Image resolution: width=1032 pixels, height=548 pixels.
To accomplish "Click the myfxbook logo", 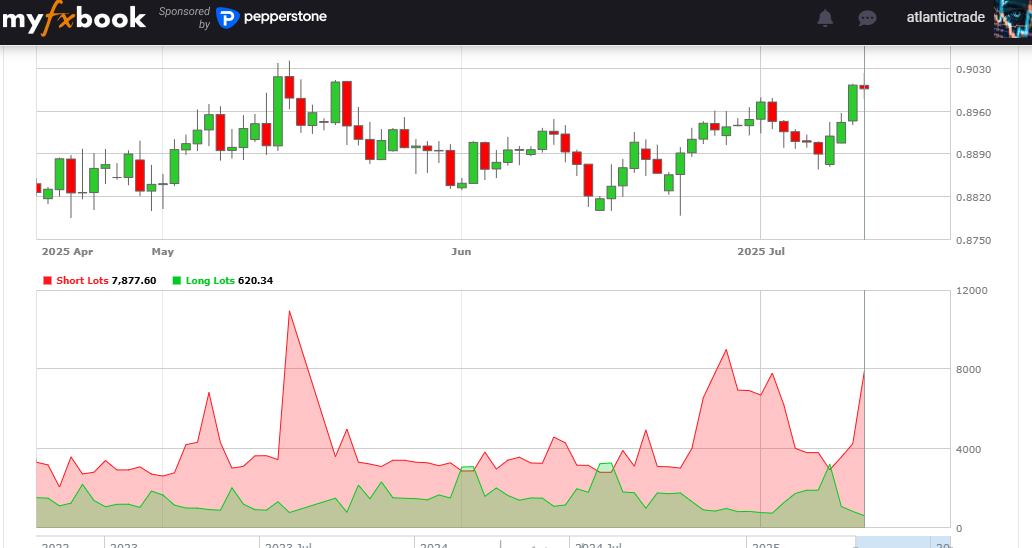I will click(73, 18).
